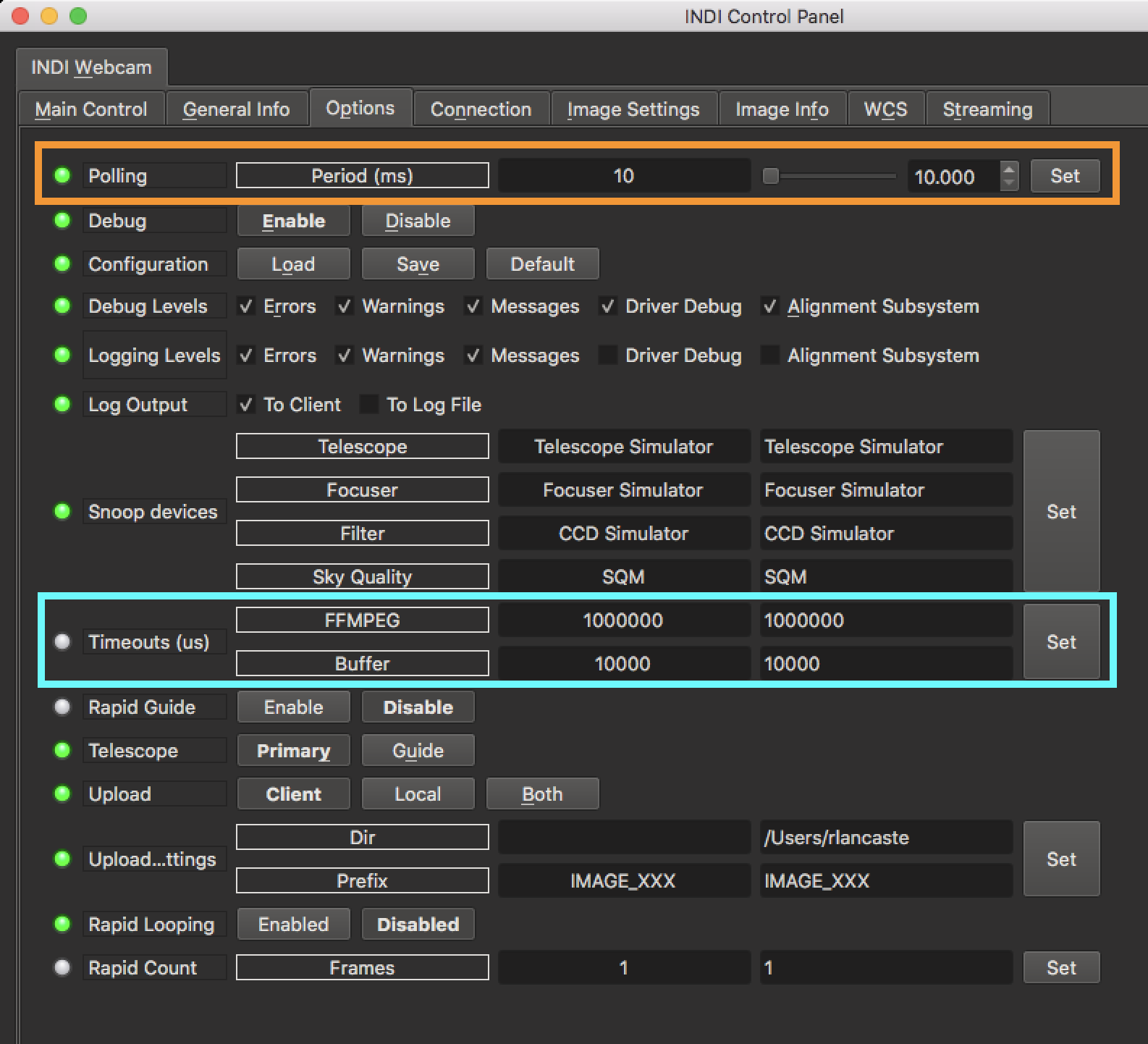This screenshot has width=1148, height=1044.
Task: Edit the FFMPEG timeout field
Action: tap(886, 620)
